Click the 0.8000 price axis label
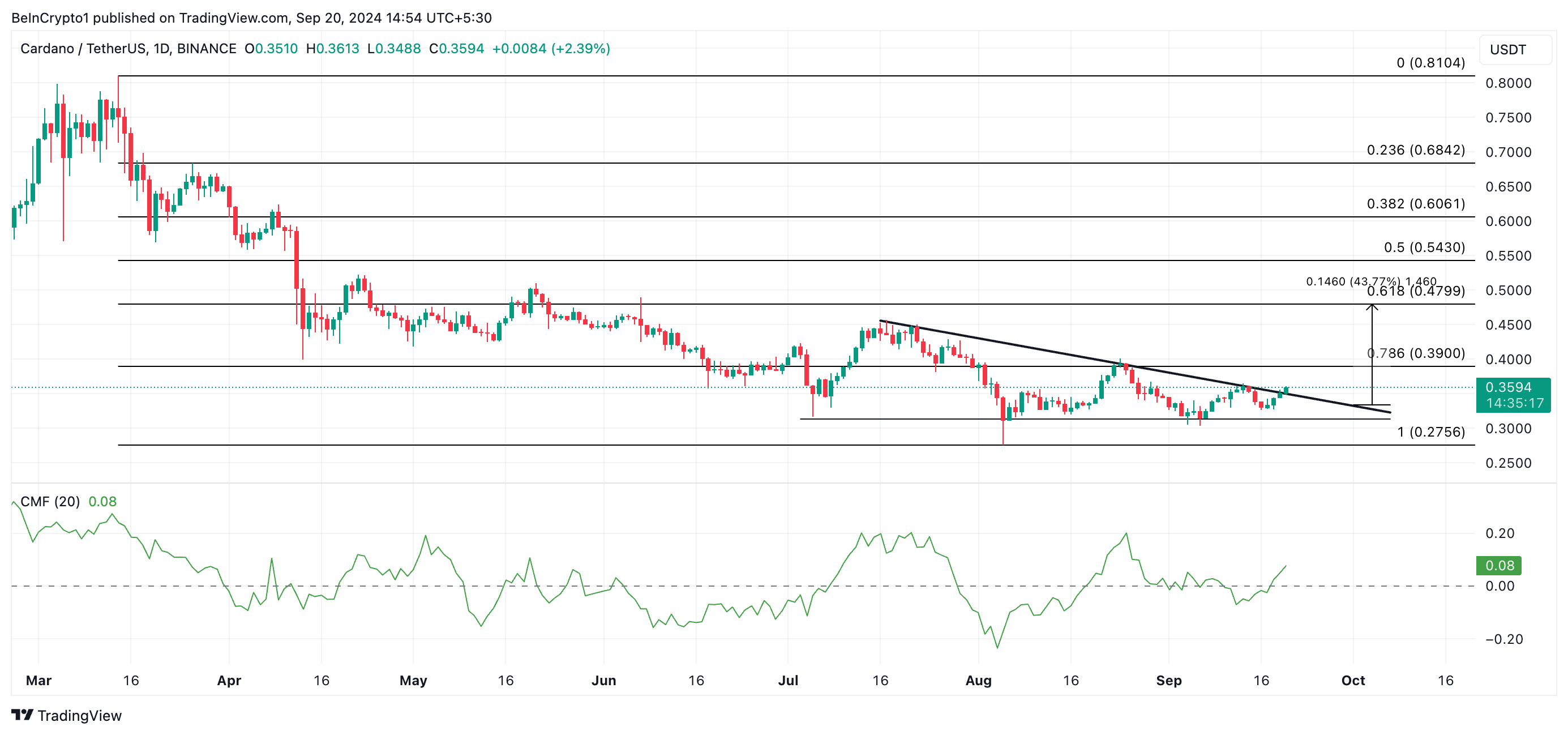Viewport: 1568px width, 735px height. (1508, 83)
